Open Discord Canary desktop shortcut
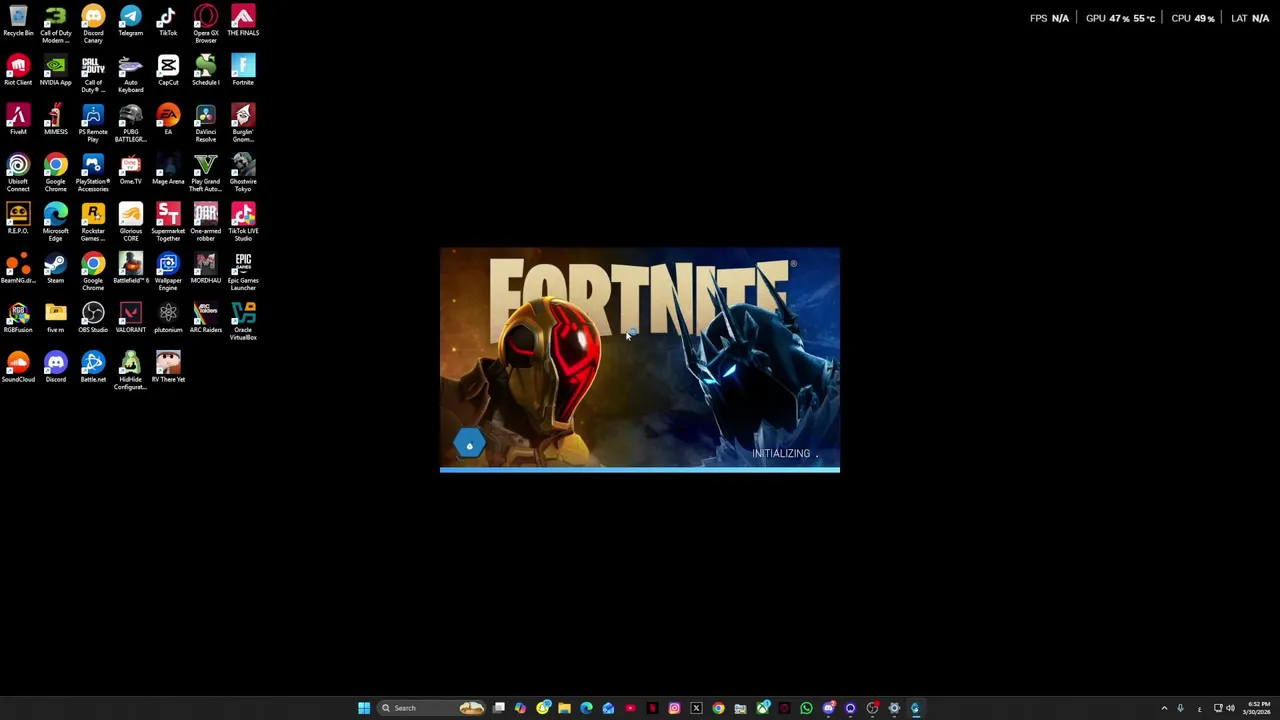Image resolution: width=1280 pixels, height=720 pixels. 93,25
